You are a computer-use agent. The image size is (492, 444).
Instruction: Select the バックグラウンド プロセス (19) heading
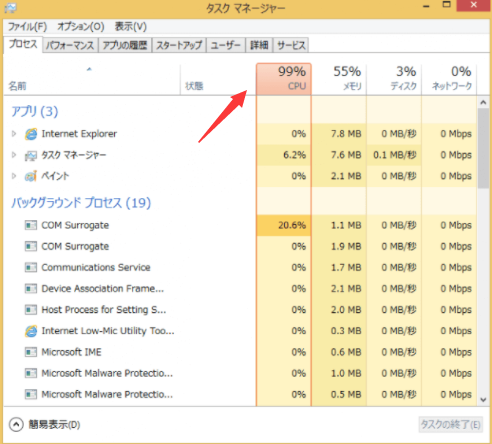click(x=81, y=203)
